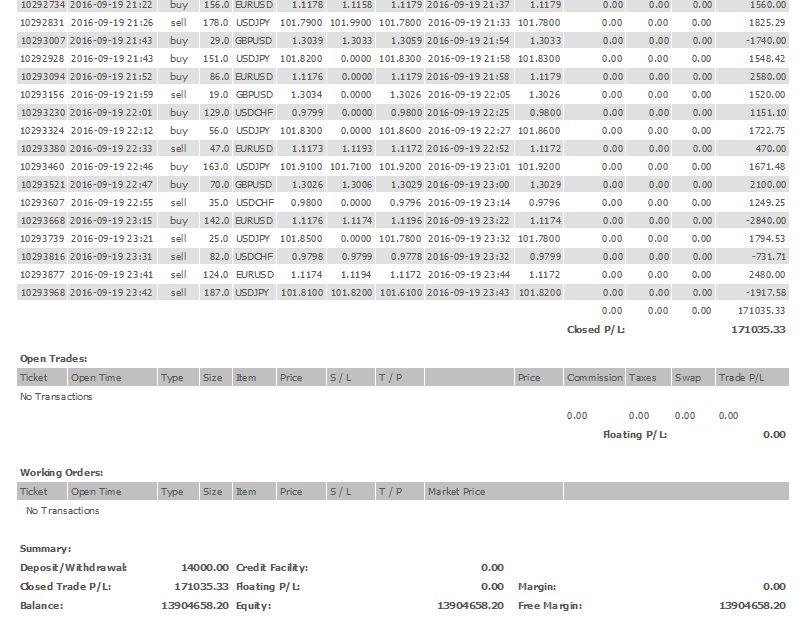Viewport: 811px width, 628px height.
Task: Click the Credit Facility label
Action: (x=272, y=567)
